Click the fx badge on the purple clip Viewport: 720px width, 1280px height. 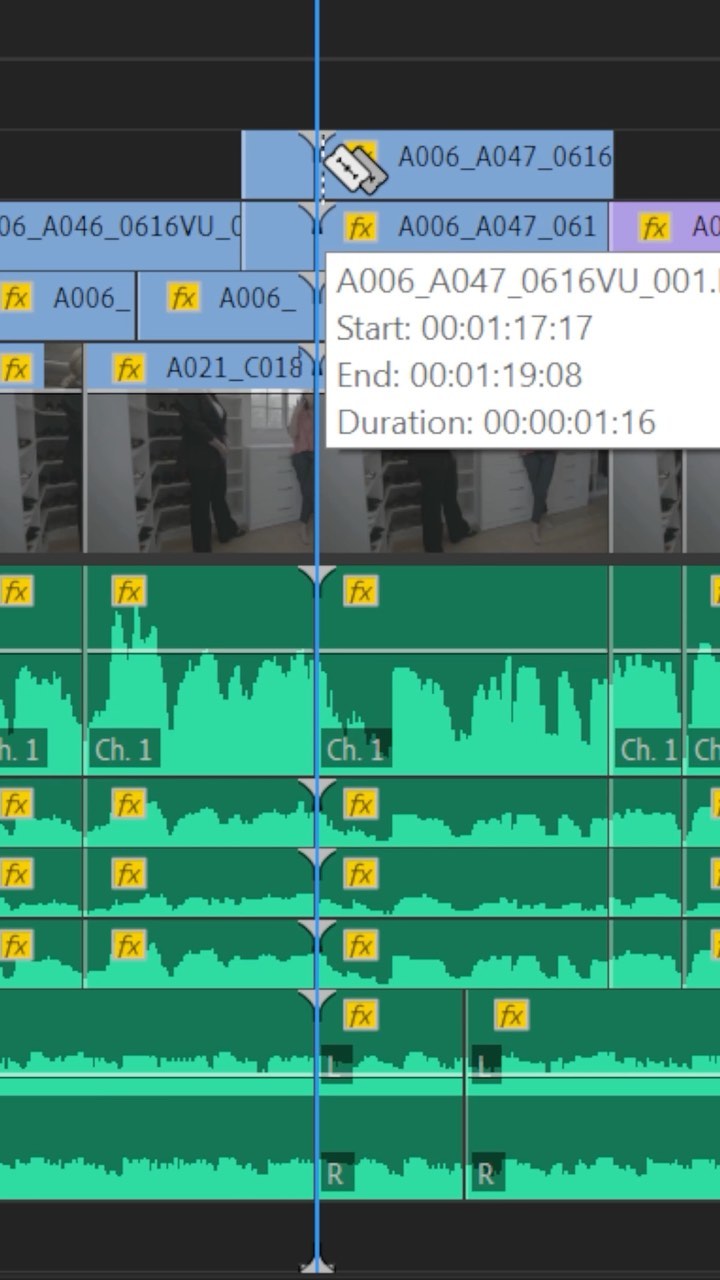click(x=654, y=228)
